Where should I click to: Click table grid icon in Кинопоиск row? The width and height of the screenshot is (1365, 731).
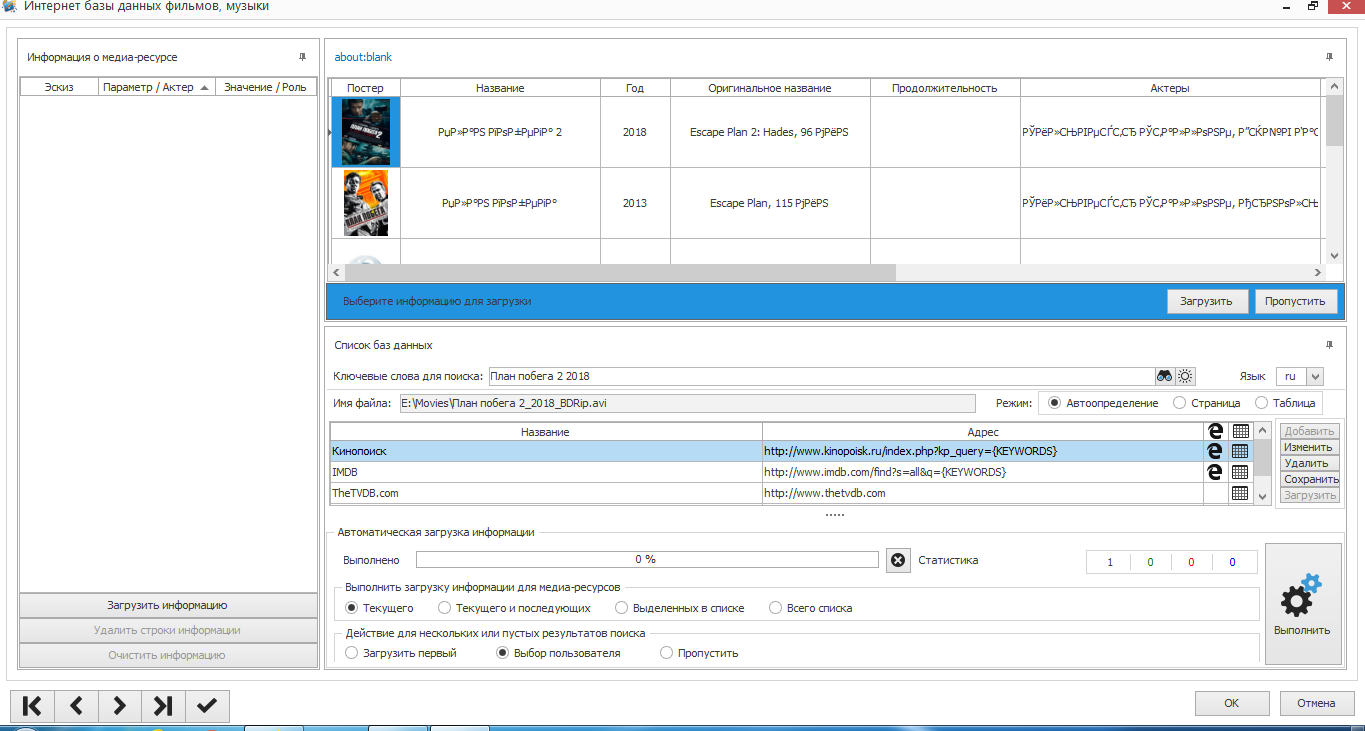1240,452
